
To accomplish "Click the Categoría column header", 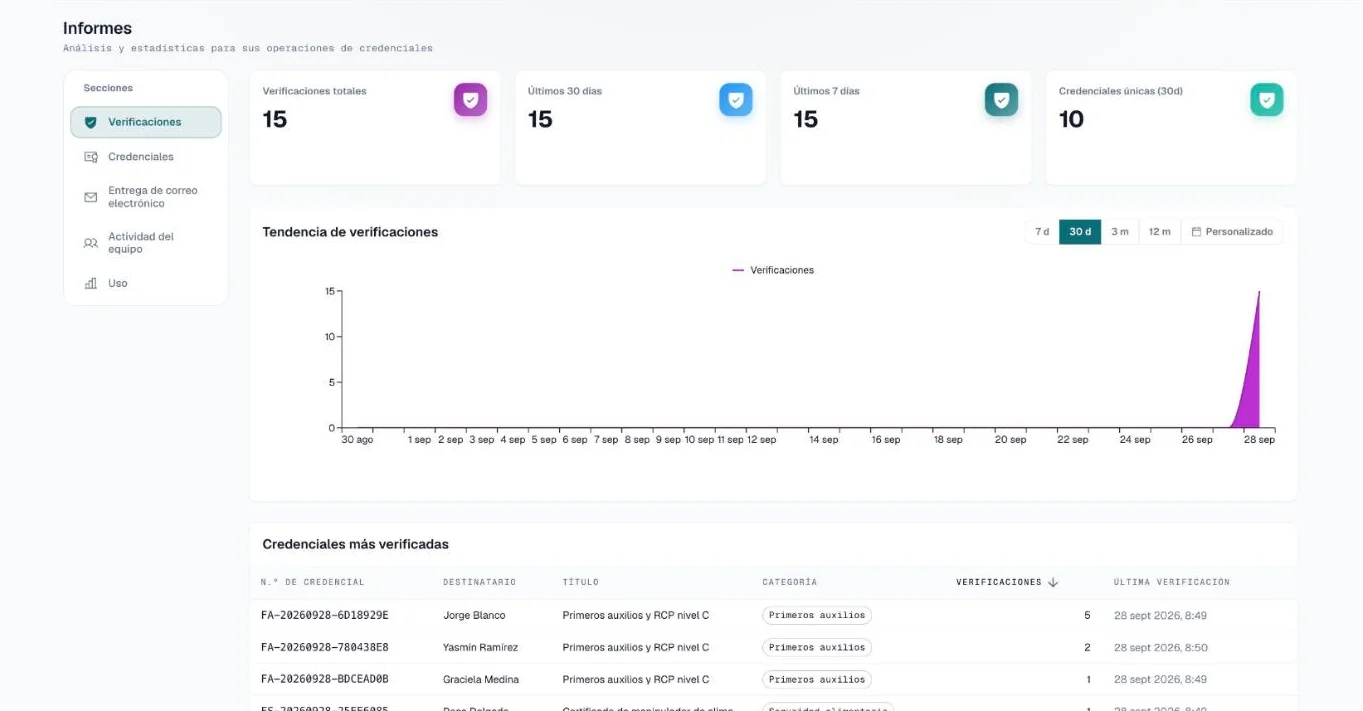I will click(x=790, y=582).
